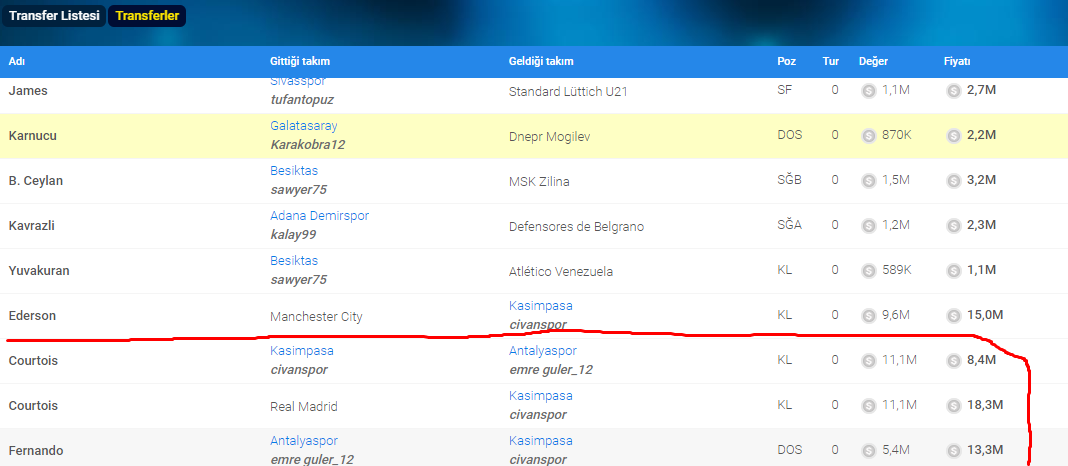1068x466 pixels.
Task: Click coin icon beside 1,1M value in James row
Action: click(868, 91)
